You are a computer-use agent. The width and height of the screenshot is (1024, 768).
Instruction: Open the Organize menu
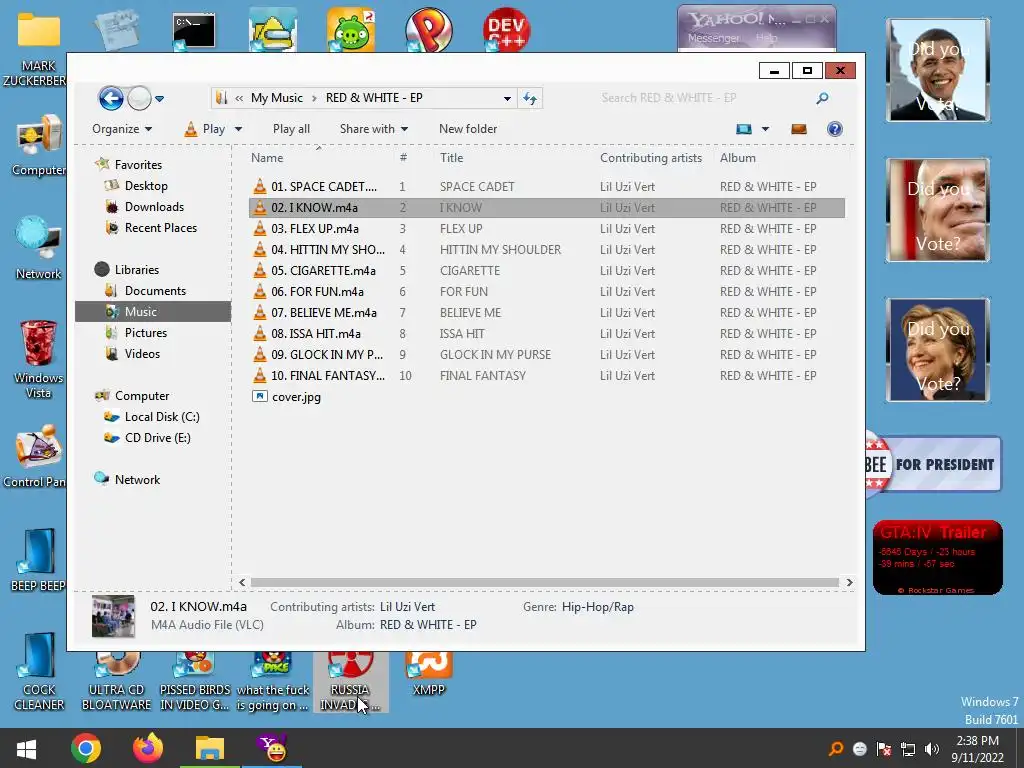click(122, 129)
